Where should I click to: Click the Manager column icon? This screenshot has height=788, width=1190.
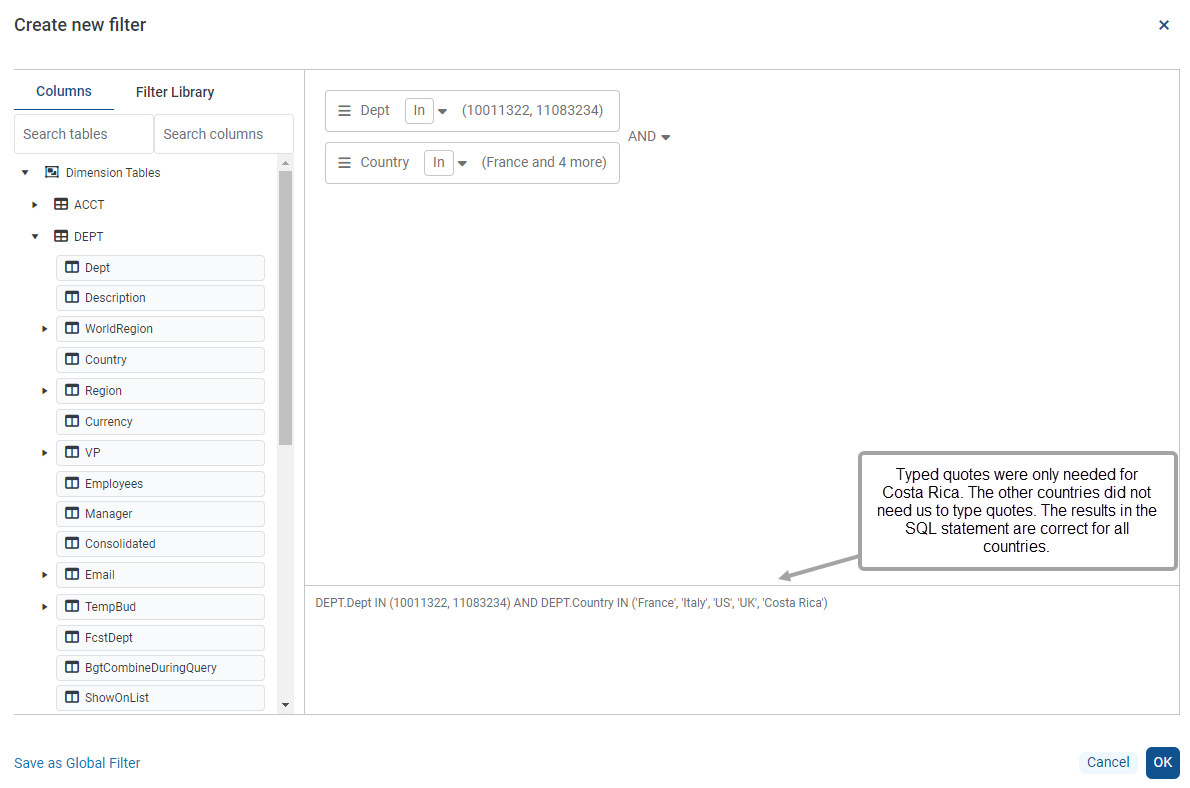point(72,514)
